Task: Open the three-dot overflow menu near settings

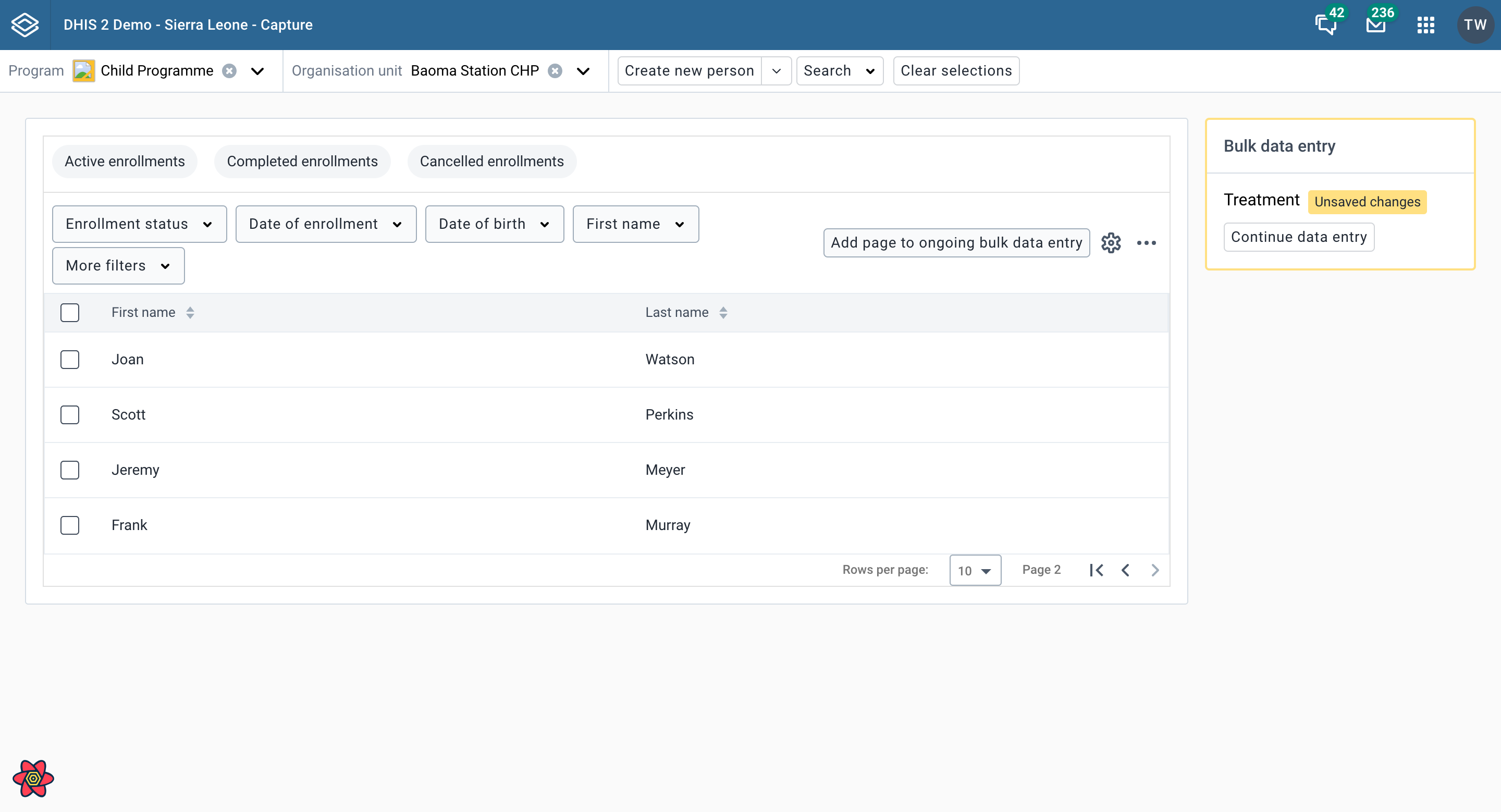Action: pos(1147,243)
